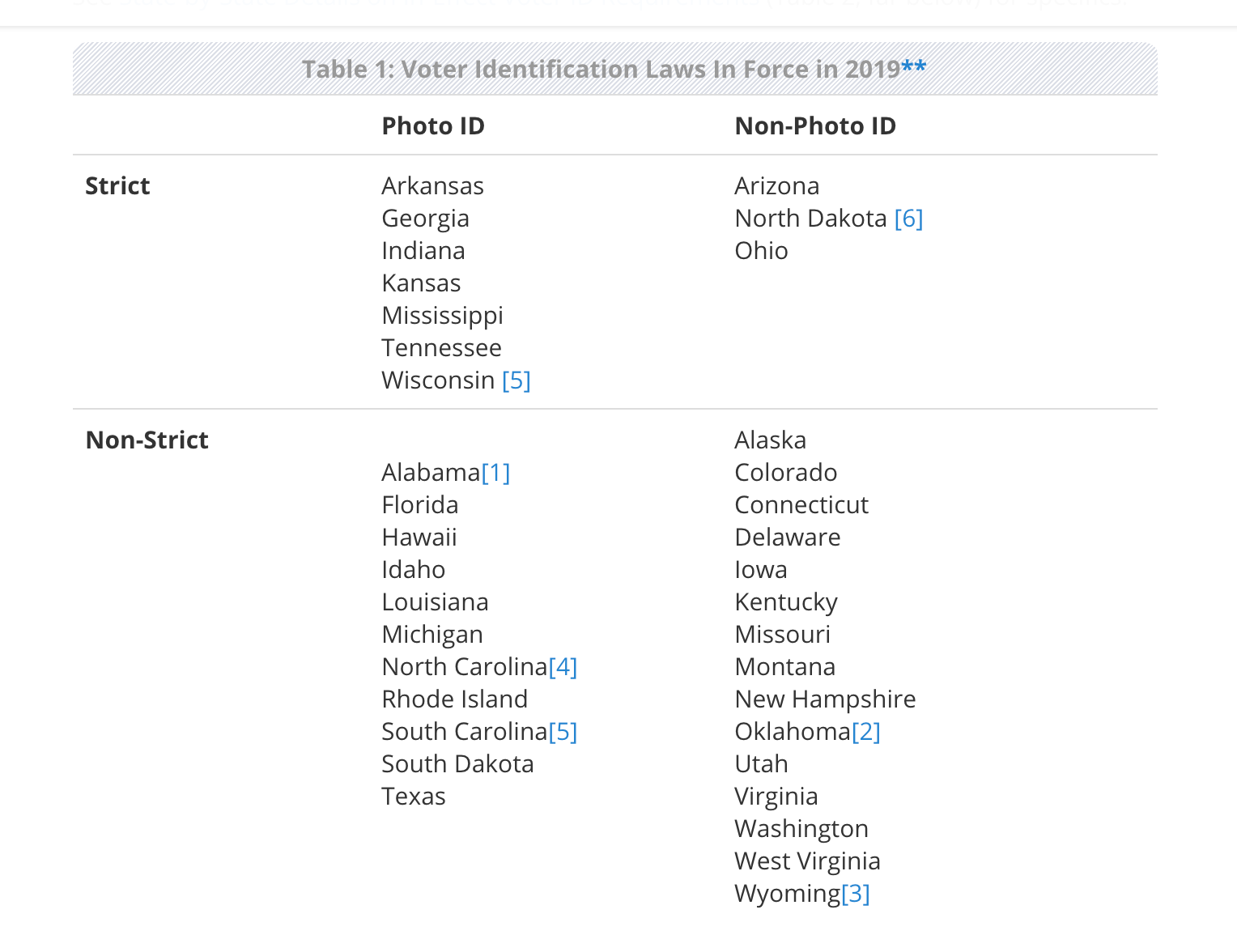Open footnote [5] beside Wisconsin
Viewport: 1237px width, 952px height.
[x=516, y=380]
